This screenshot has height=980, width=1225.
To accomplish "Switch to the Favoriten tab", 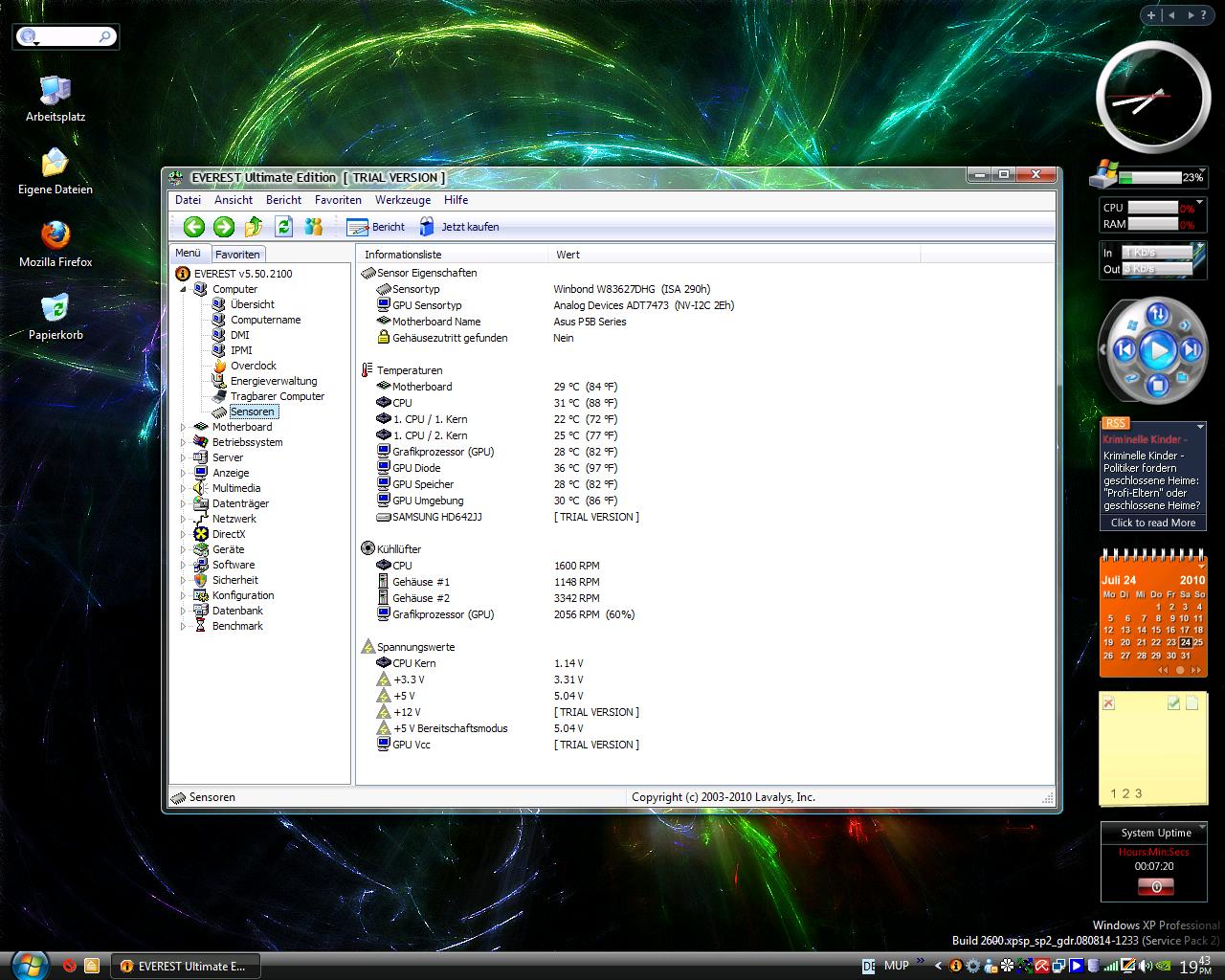I will pos(237,255).
